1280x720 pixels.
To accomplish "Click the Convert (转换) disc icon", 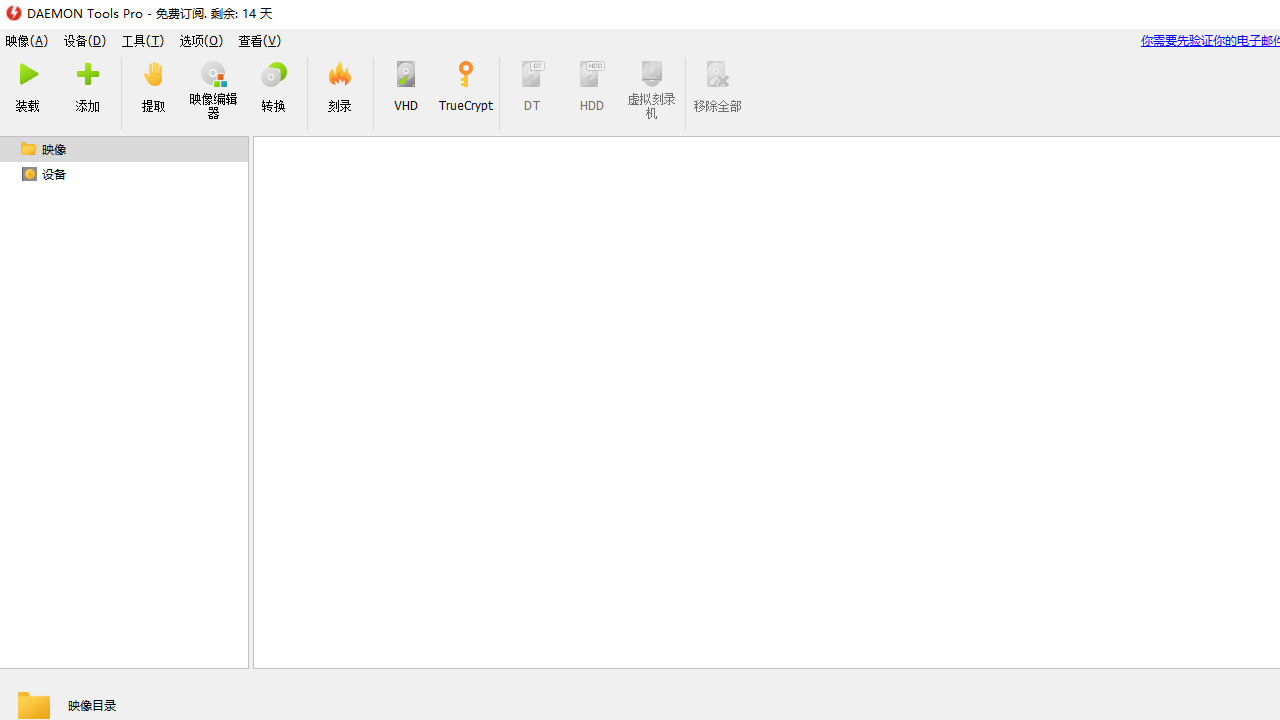I will click(273, 76).
